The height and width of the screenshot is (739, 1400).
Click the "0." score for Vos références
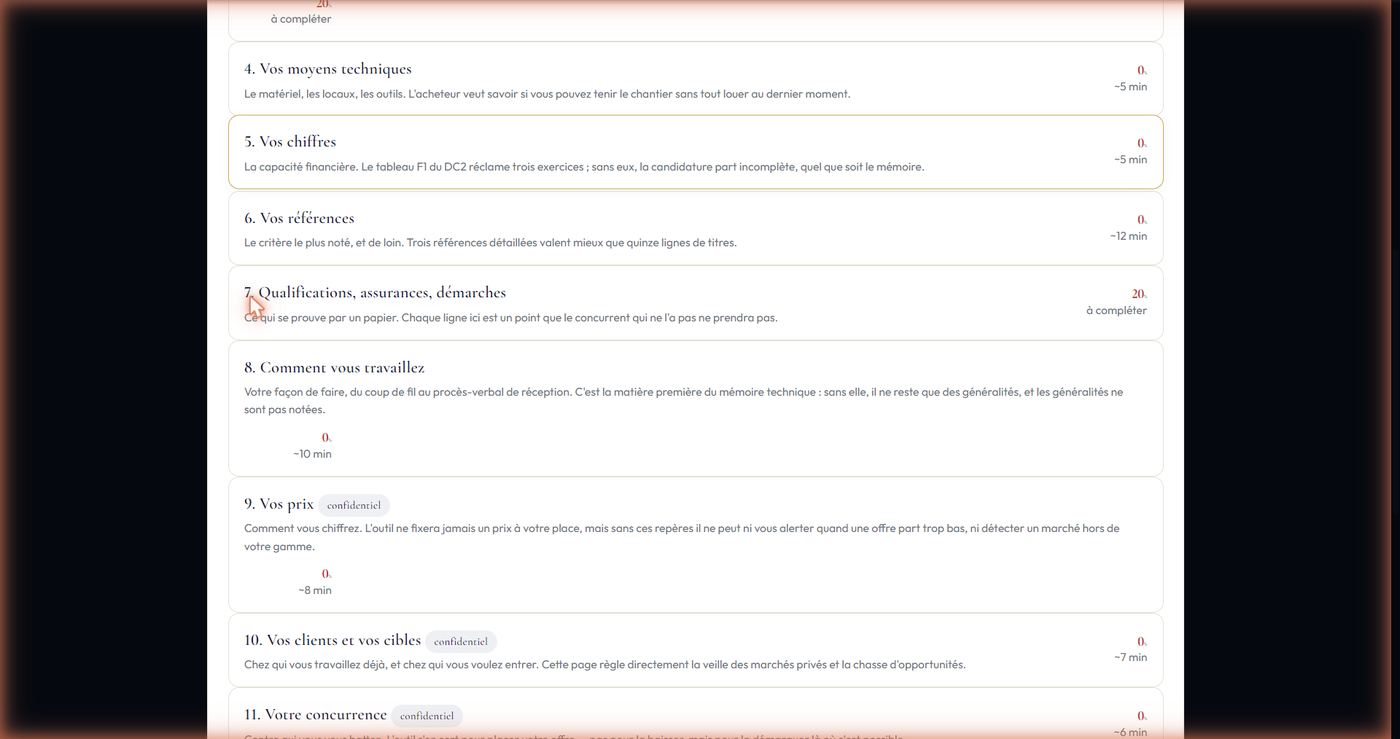tap(1142, 219)
